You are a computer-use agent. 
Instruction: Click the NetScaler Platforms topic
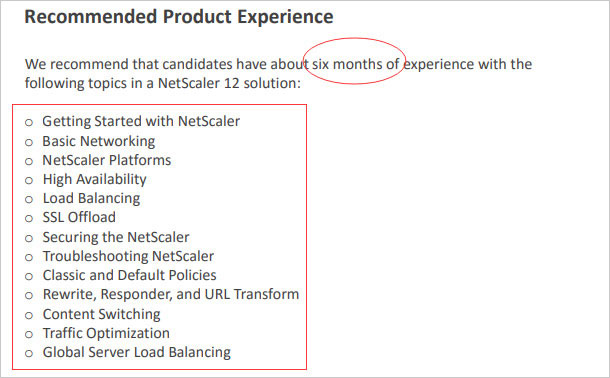point(107,160)
